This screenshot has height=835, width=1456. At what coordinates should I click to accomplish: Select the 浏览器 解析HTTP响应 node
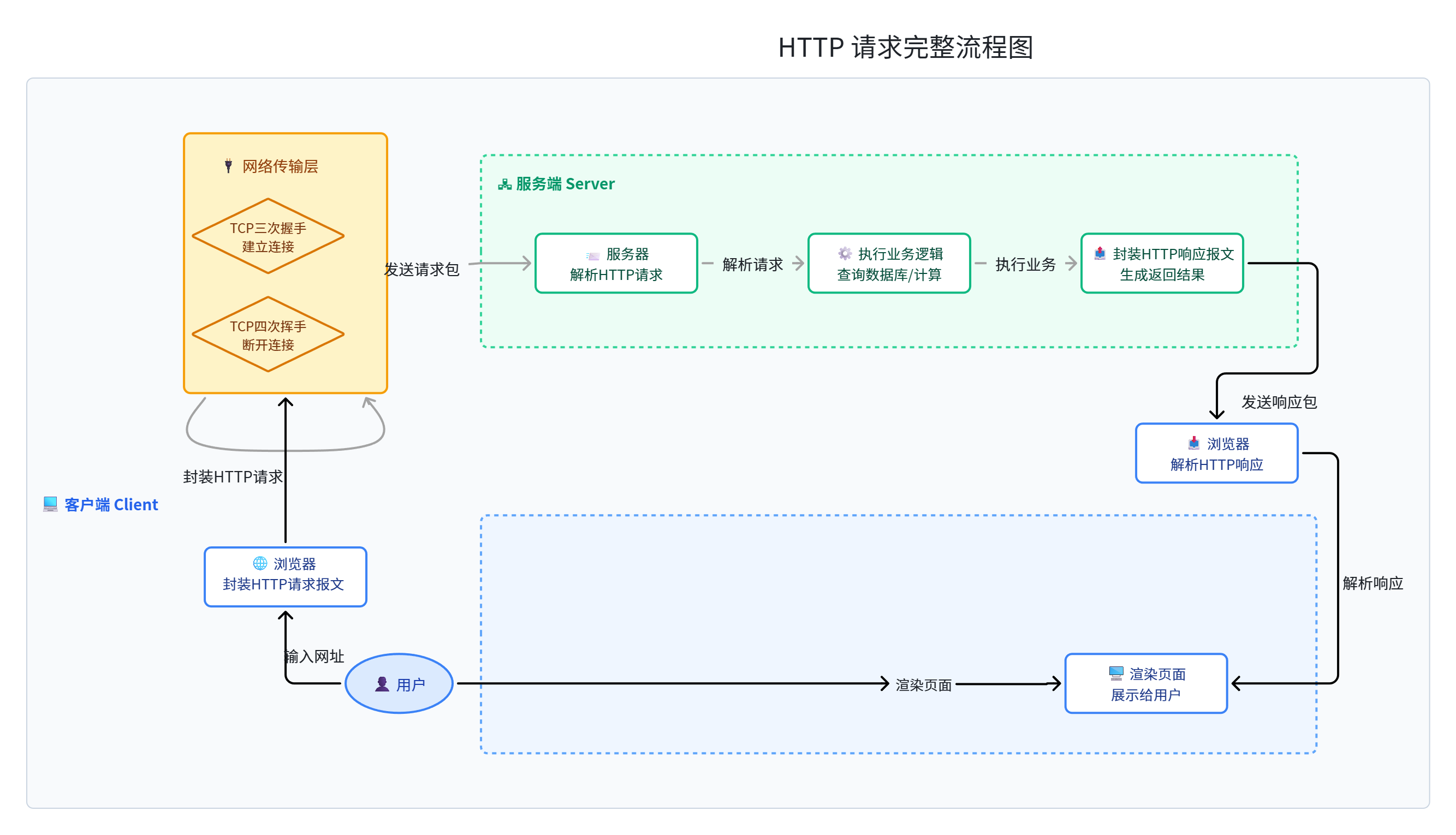pyautogui.click(x=1216, y=453)
